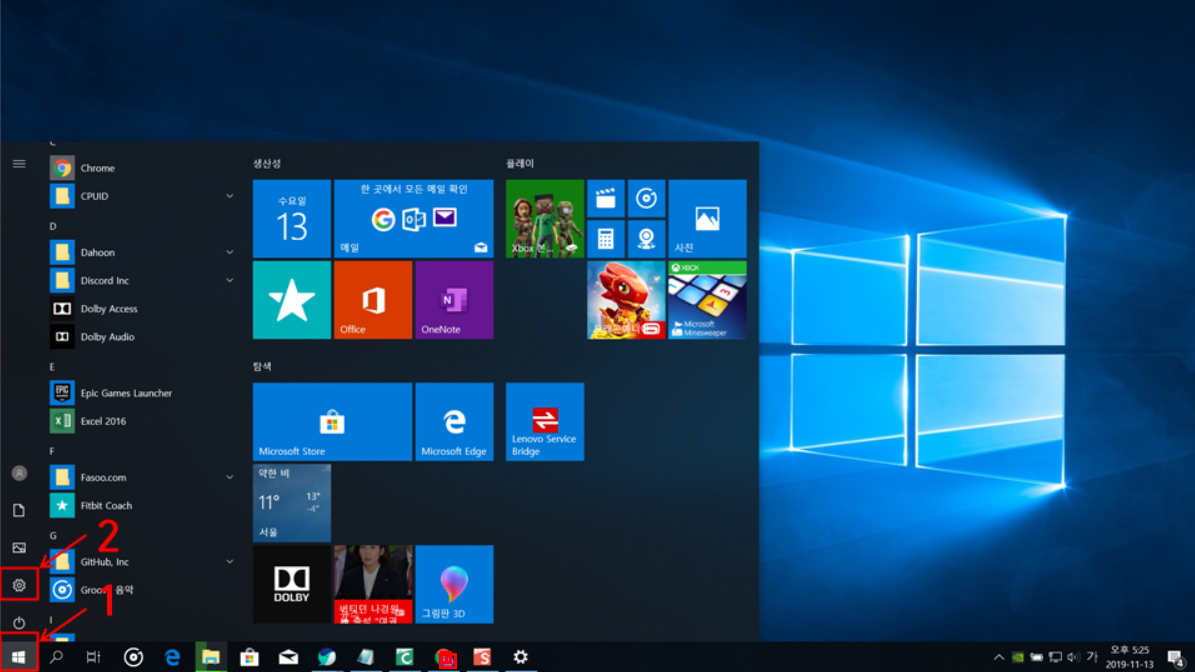Click the battery icon in tray
This screenshot has height=672, width=1195.
(1036, 657)
